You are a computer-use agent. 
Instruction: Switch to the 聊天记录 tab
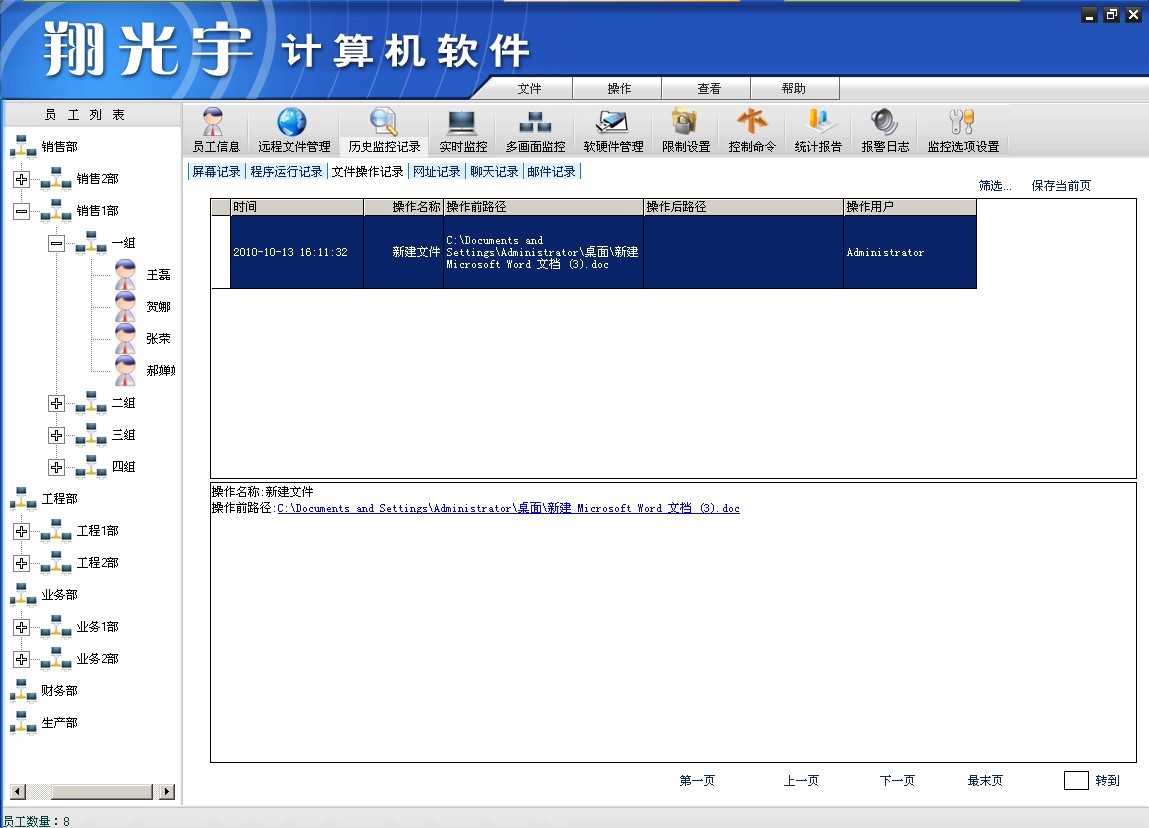(x=494, y=172)
